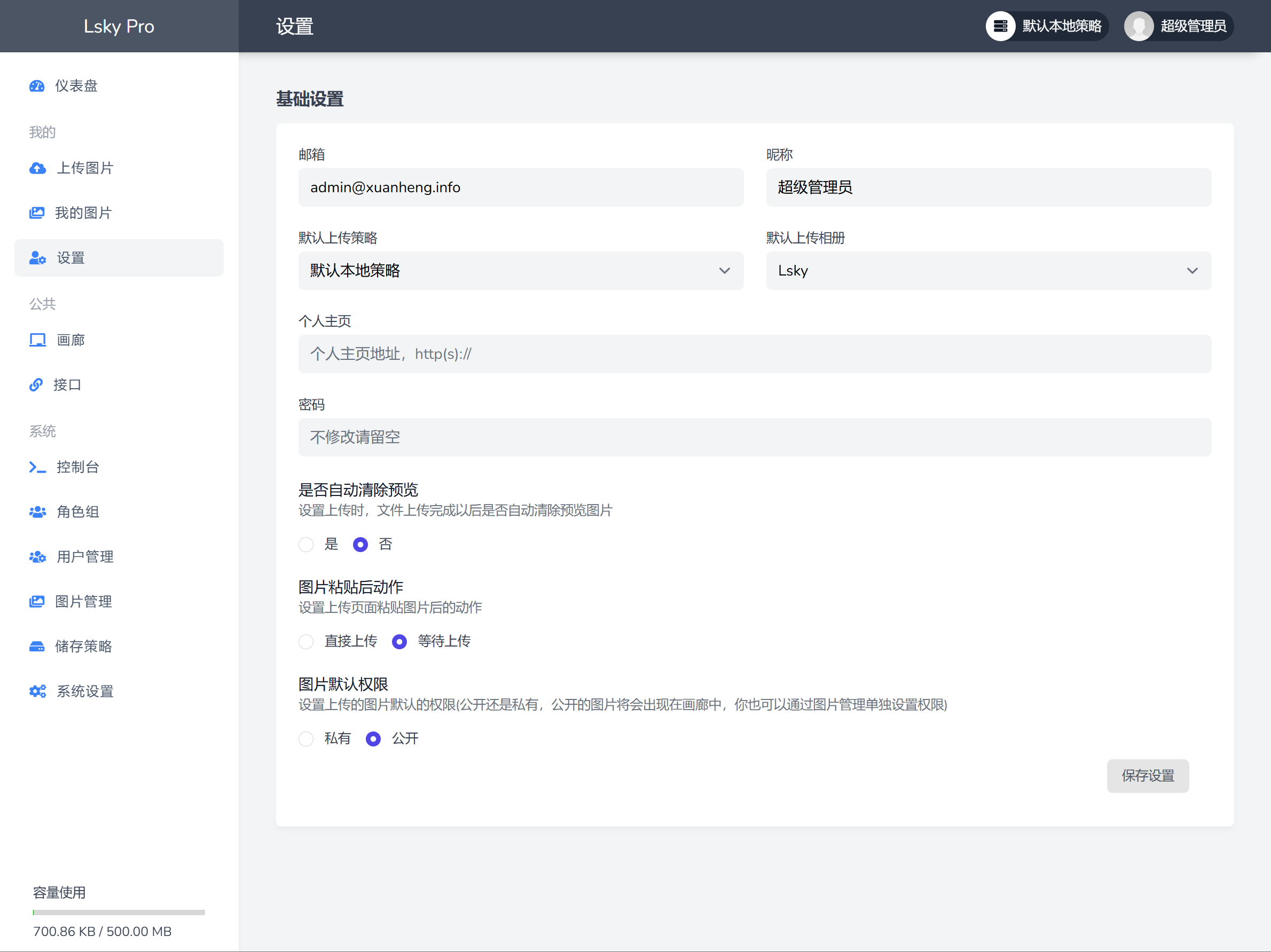Click the cloud upload icon
The image size is (1271, 952).
(37, 168)
